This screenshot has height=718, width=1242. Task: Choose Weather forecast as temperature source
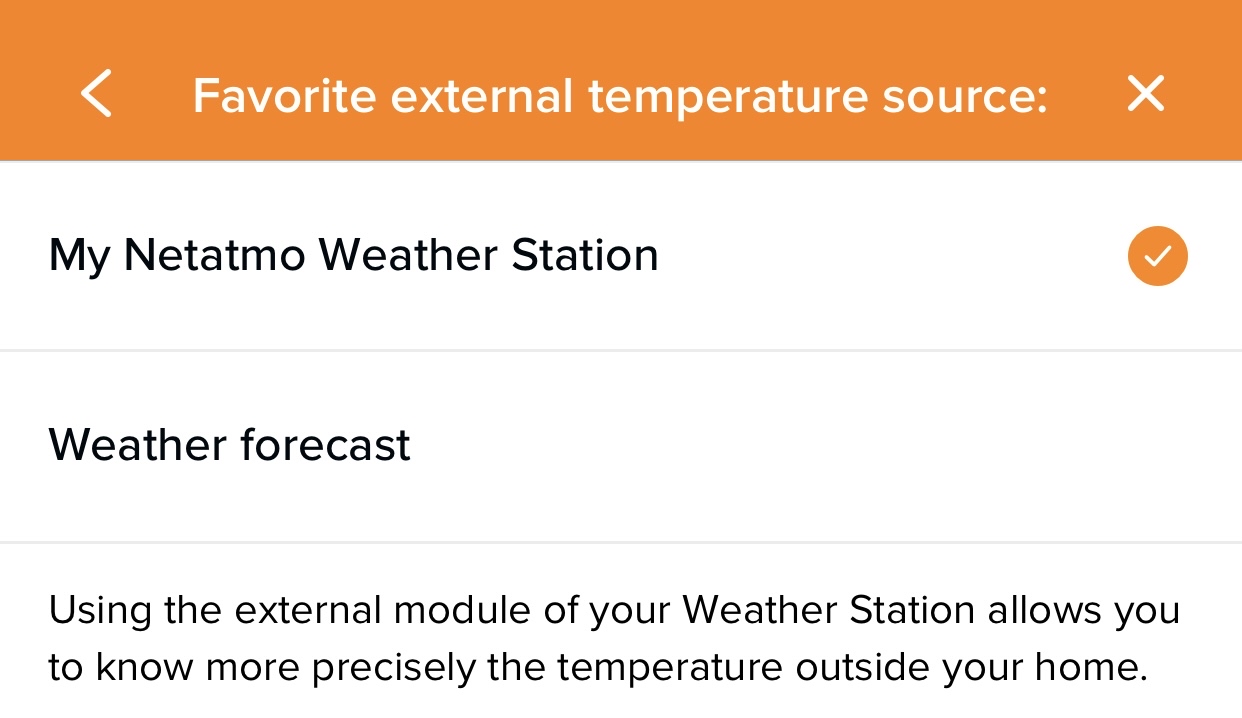(621, 447)
